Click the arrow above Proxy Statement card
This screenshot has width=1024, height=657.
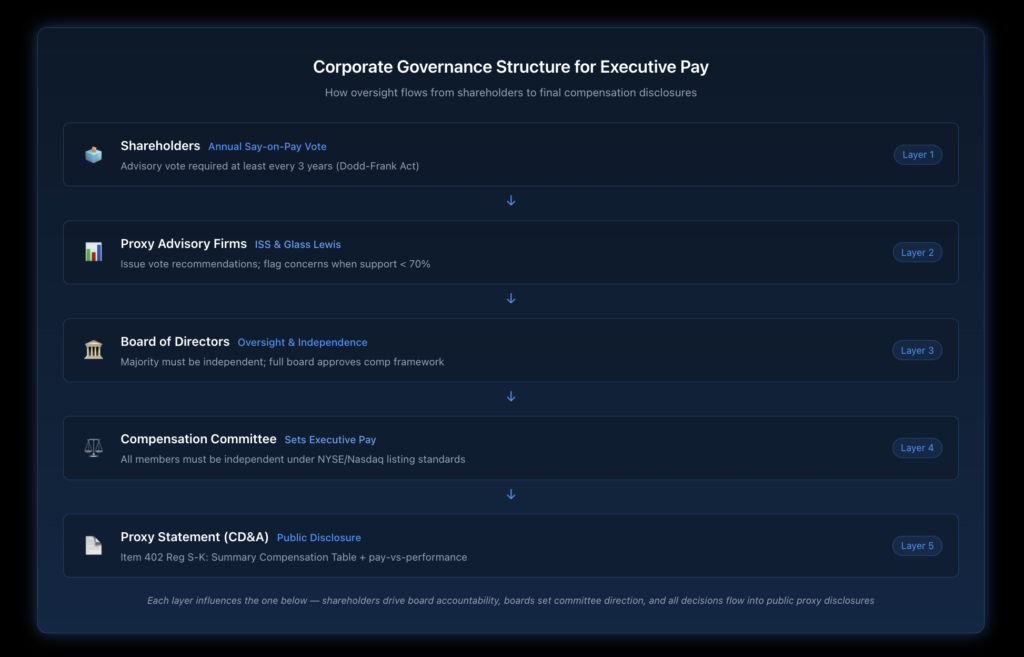(x=511, y=494)
